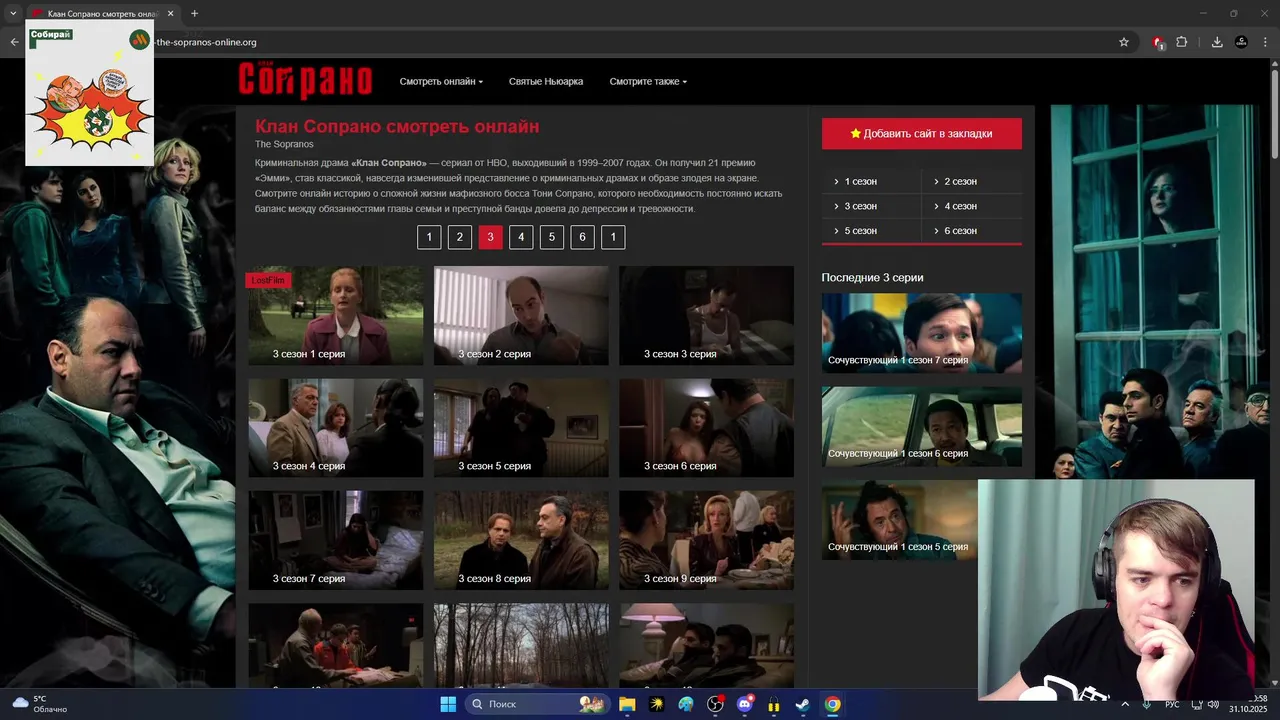This screenshot has height=720, width=1280.
Task: Open the 3 сезон 6 серия thumbnail
Action: tap(706, 427)
